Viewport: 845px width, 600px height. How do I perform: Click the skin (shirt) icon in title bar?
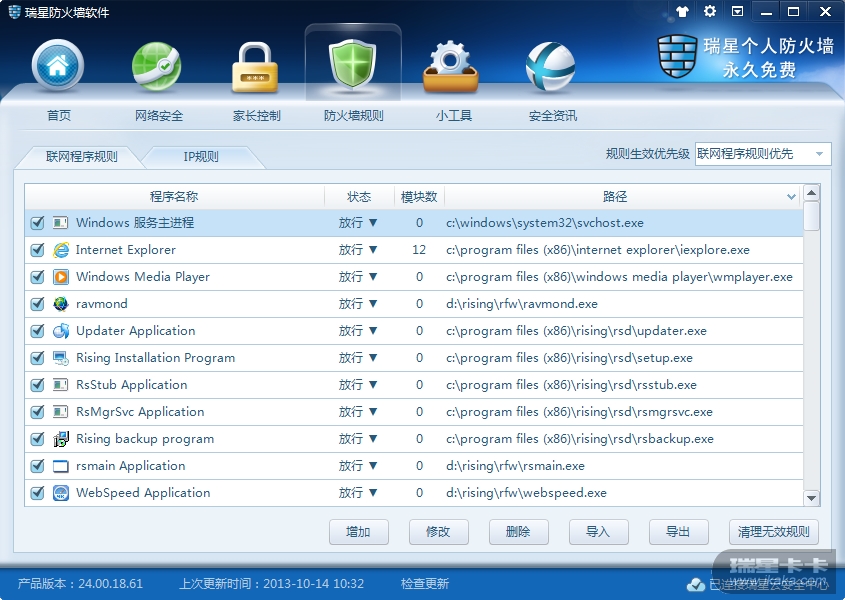[682, 11]
